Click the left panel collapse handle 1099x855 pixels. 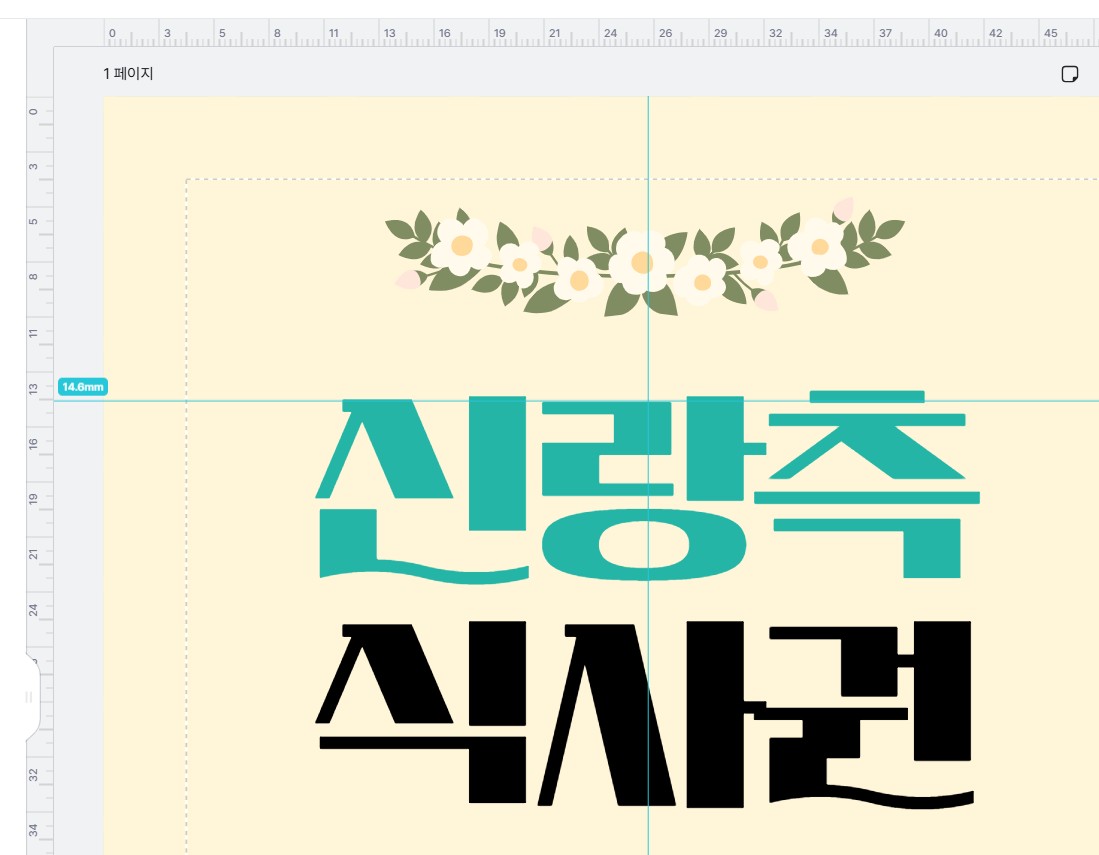[x=32, y=697]
